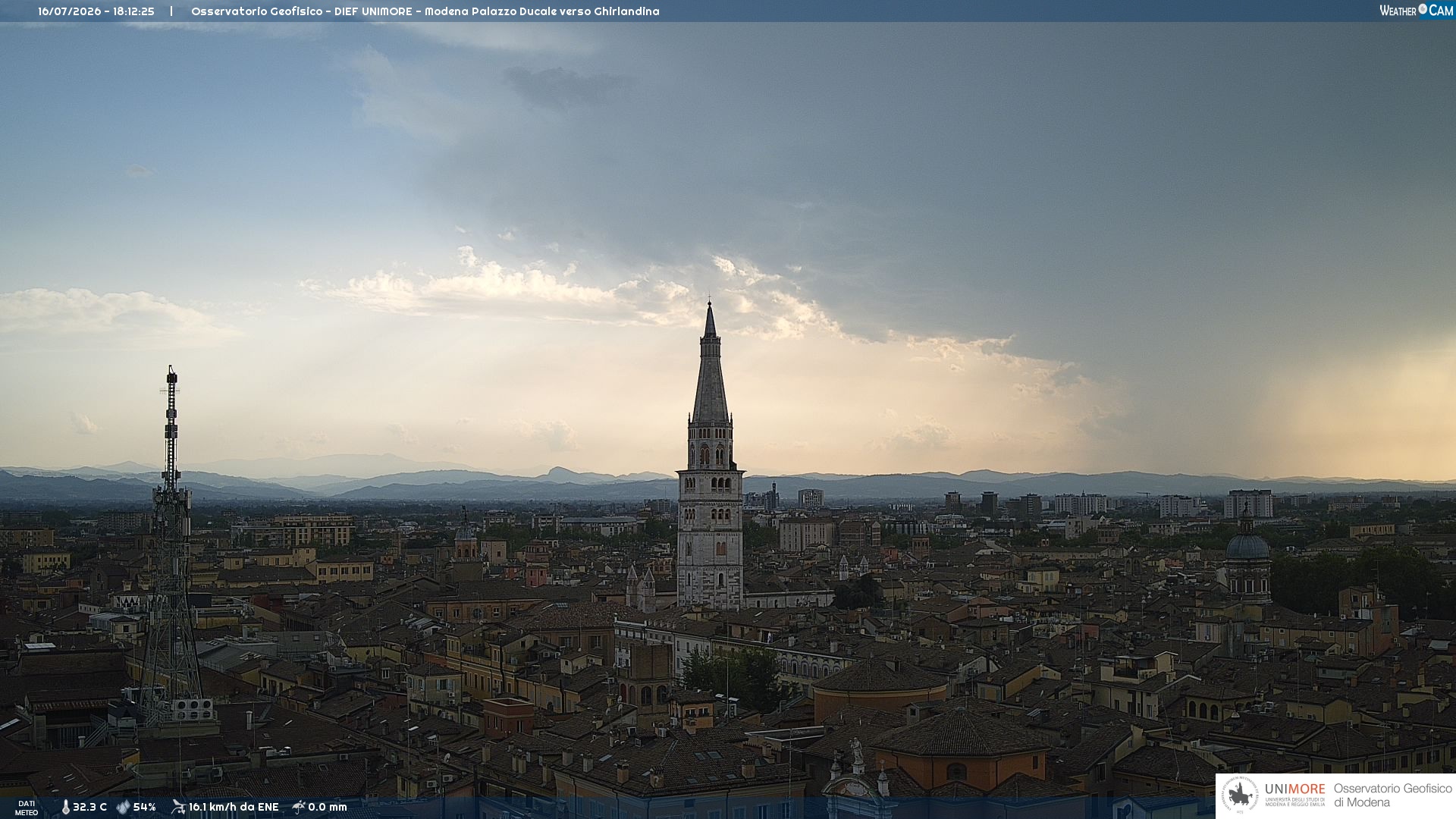
Task: Click the 16.1 km/h da ENE reading
Action: pyautogui.click(x=234, y=807)
